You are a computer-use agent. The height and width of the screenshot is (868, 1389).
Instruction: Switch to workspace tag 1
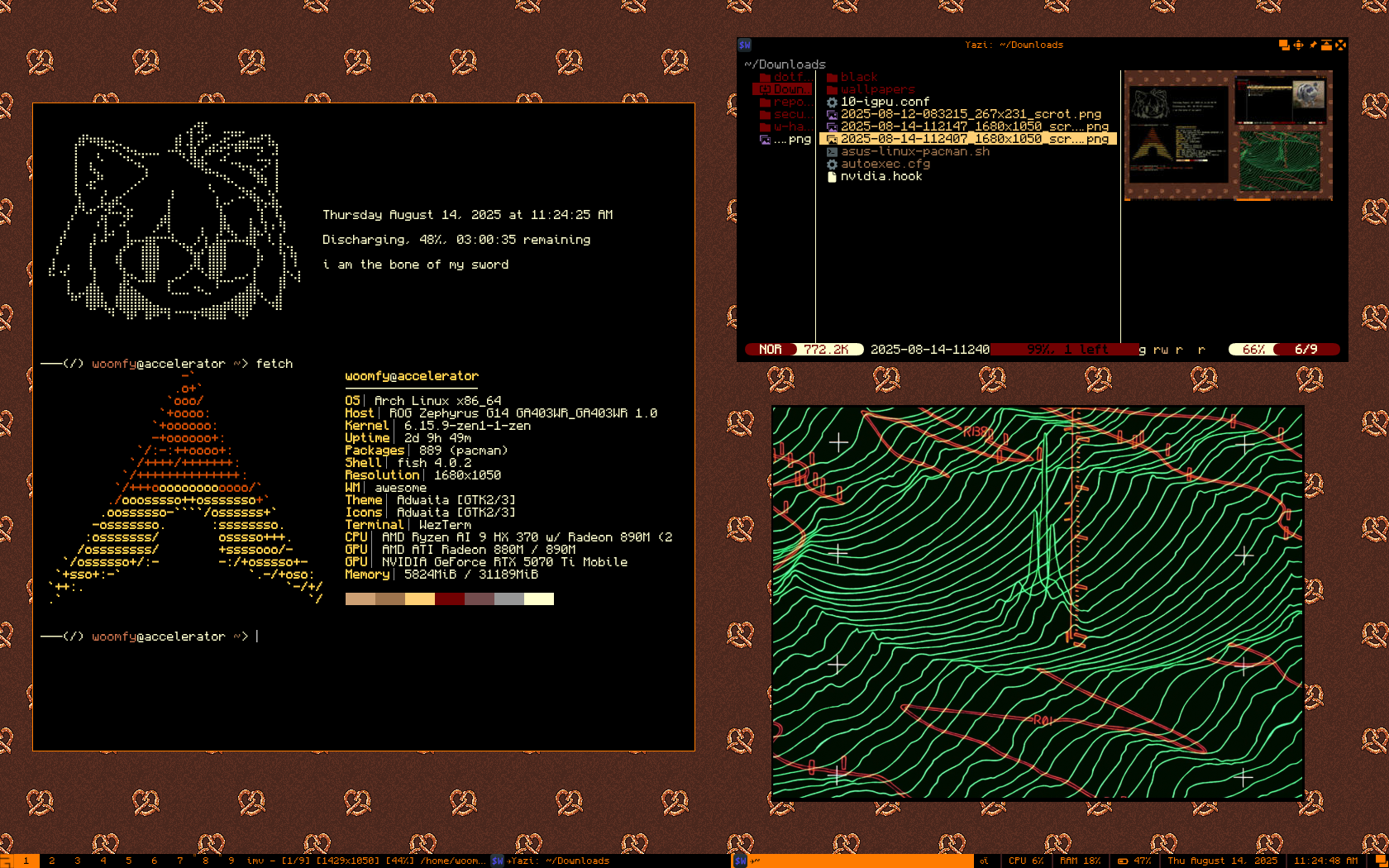pyautogui.click(x=26, y=861)
